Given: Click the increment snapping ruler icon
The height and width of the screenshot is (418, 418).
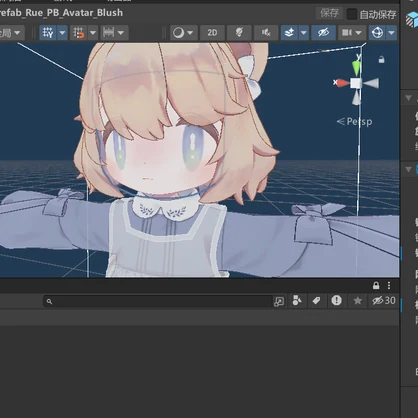Looking at the screenshot, I should coord(109,33).
